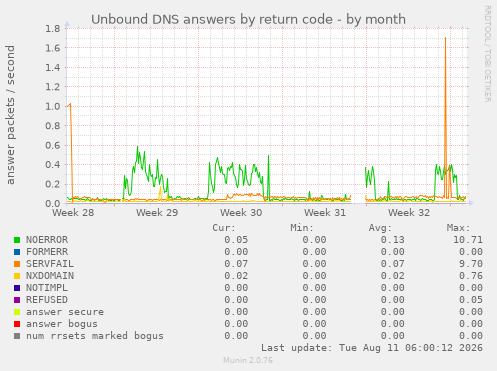Click the Week 28 axis label
Image resolution: width=497 pixels, height=371 pixels.
tap(73, 213)
